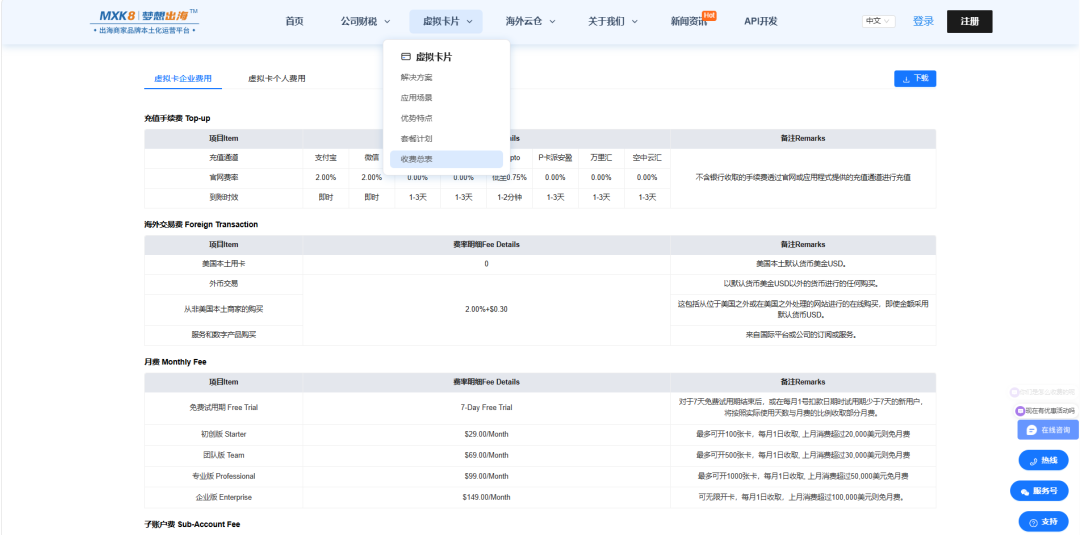Click the 免费试用期 Free Trial row label
This screenshot has height=535, width=1080.
click(224, 408)
